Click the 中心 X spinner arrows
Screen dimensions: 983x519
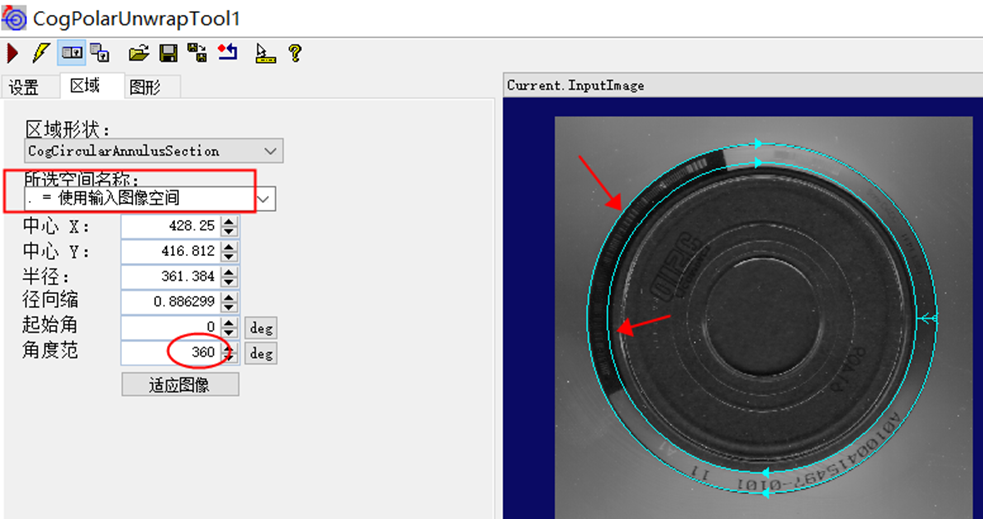pyautogui.click(x=229, y=226)
